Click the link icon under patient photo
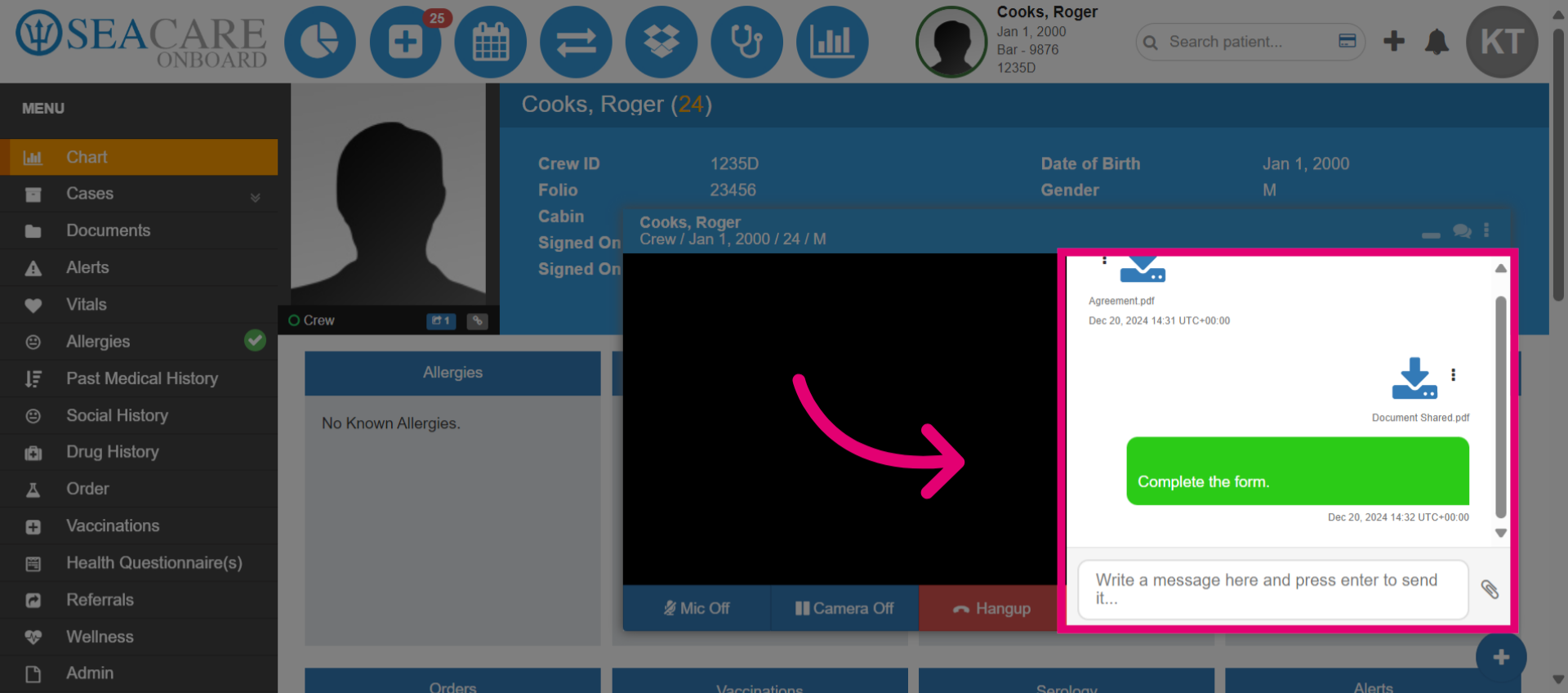The image size is (1568, 693). [x=478, y=320]
